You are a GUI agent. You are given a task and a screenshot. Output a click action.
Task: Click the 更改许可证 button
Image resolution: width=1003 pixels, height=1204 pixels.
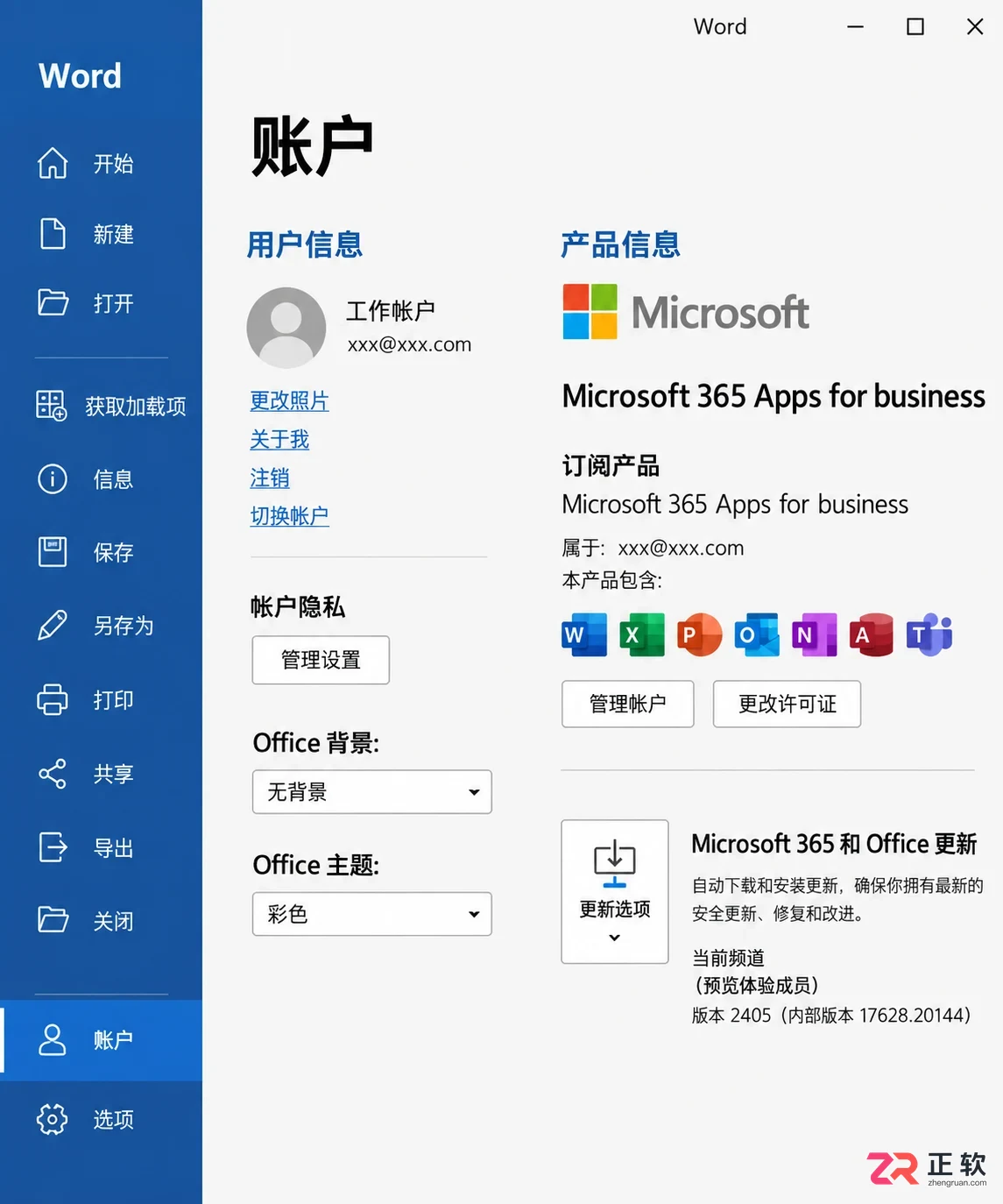click(787, 704)
